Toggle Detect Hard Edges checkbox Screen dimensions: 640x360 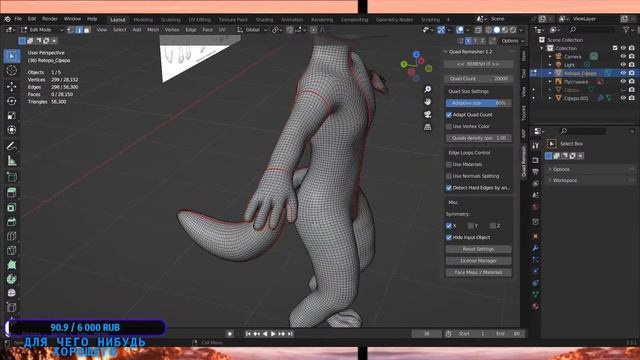click(449, 188)
